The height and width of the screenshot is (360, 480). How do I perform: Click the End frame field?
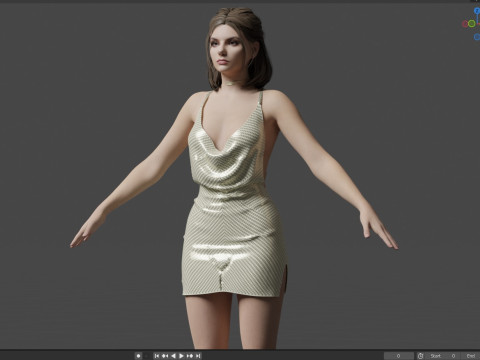(471, 356)
